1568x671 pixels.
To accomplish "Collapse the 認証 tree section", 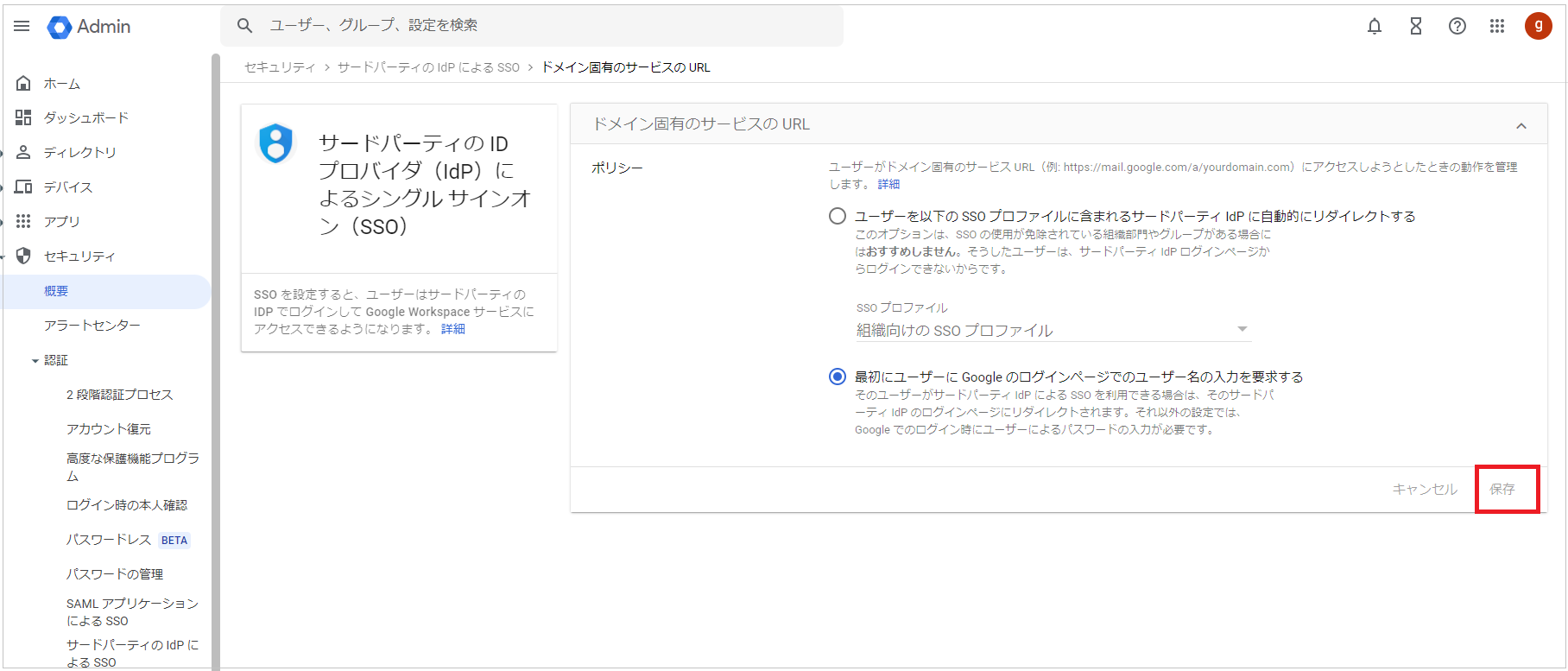I will 35,361.
